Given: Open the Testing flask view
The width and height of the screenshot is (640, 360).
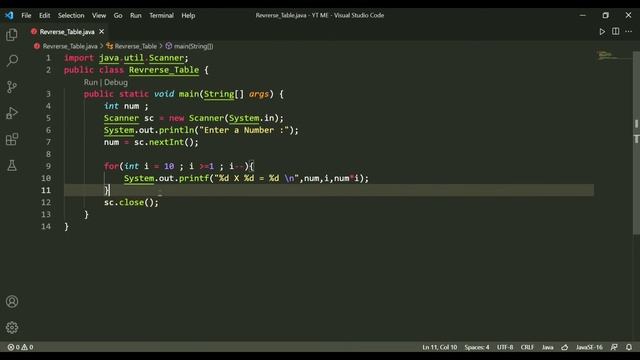Looking at the screenshot, I should click(x=12, y=165).
